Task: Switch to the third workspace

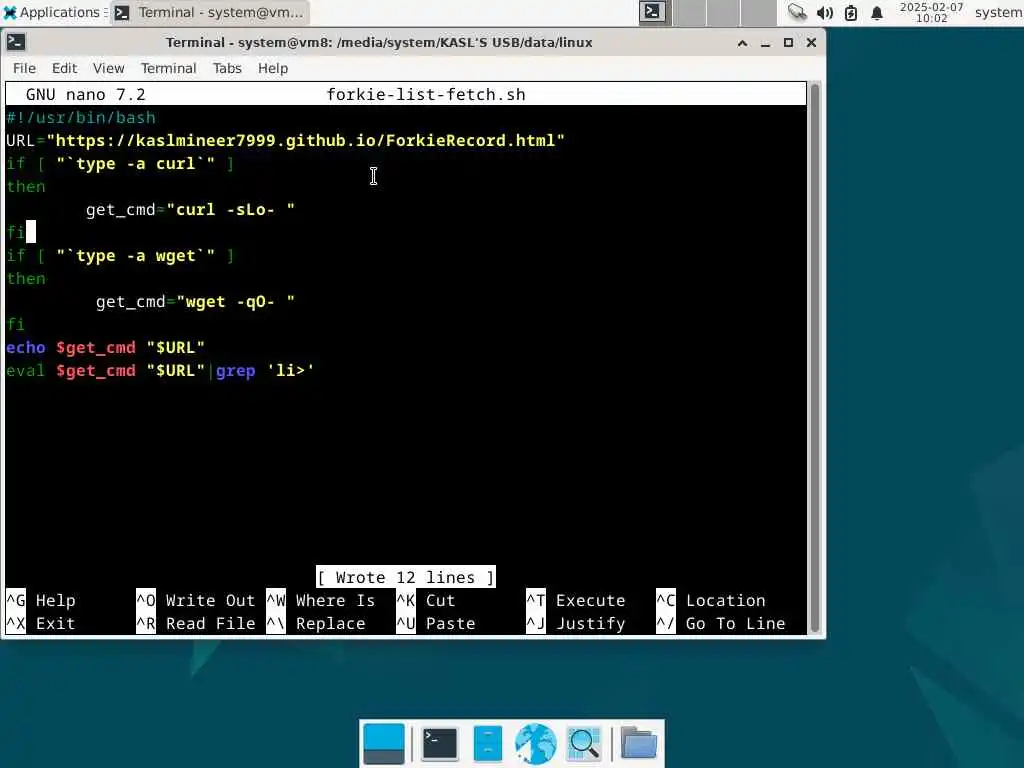Action: point(724,12)
